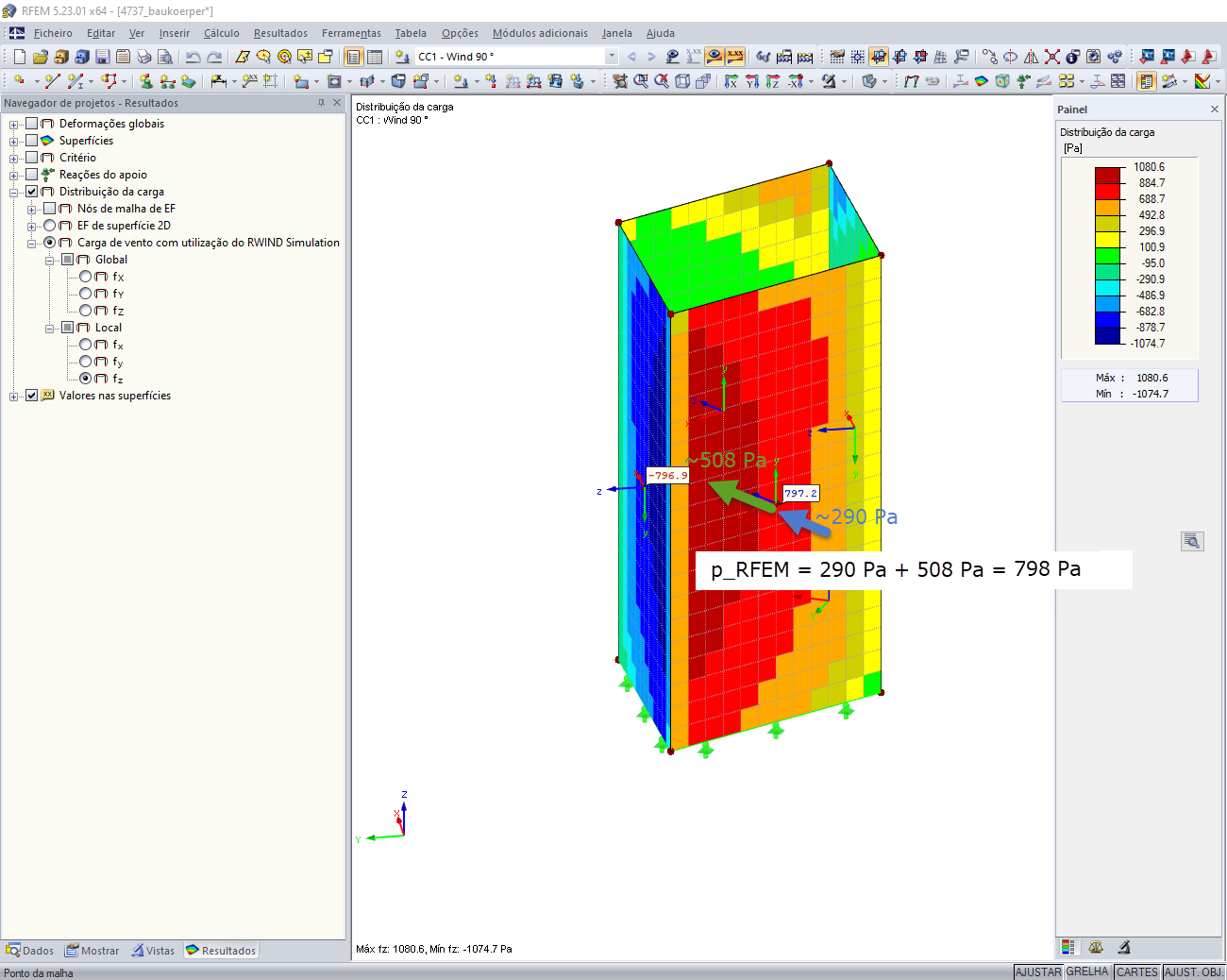The width and height of the screenshot is (1227, 980).
Task: Open the Cálculo menu
Action: tap(222, 33)
